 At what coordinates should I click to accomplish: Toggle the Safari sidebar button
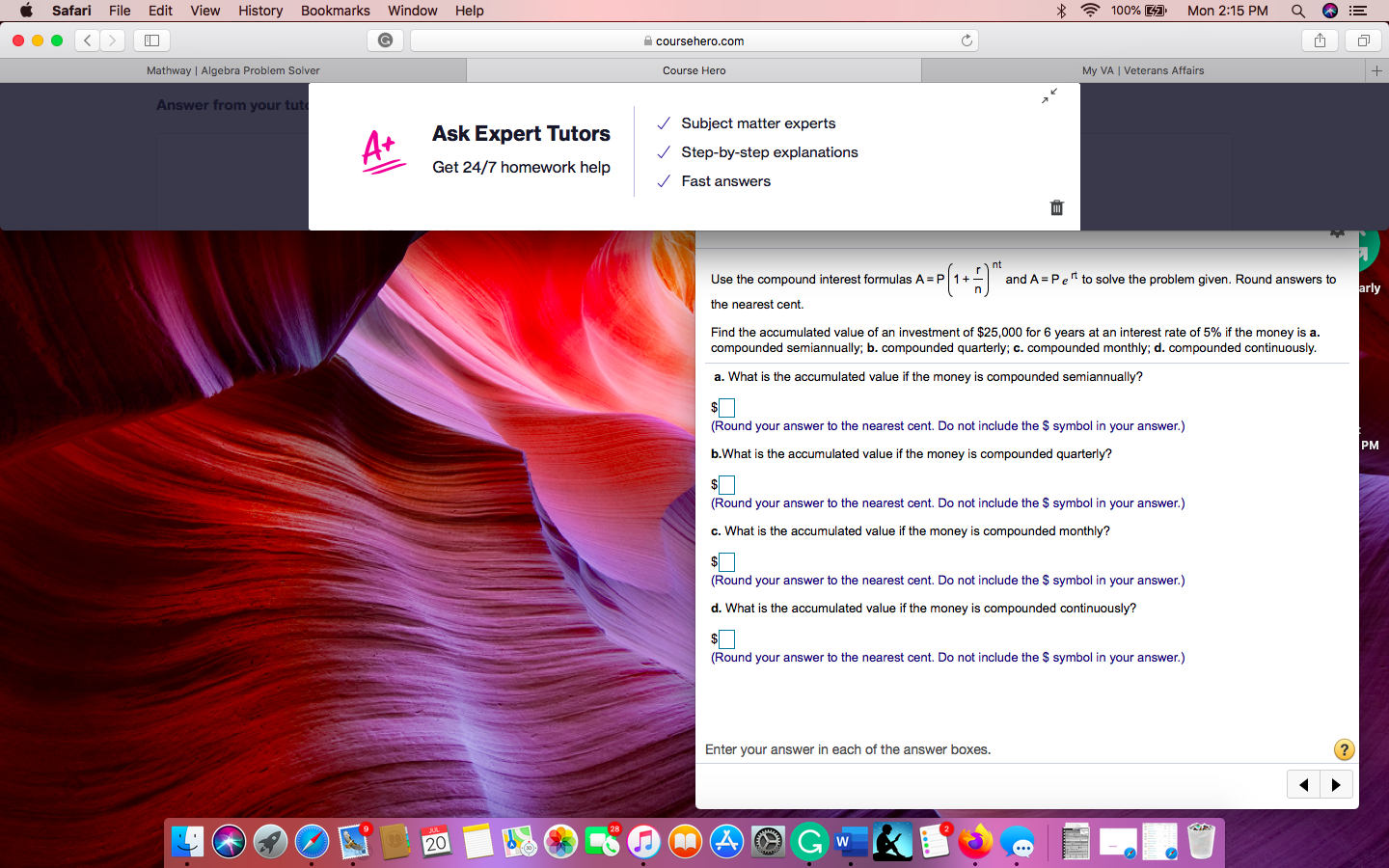pos(151,41)
